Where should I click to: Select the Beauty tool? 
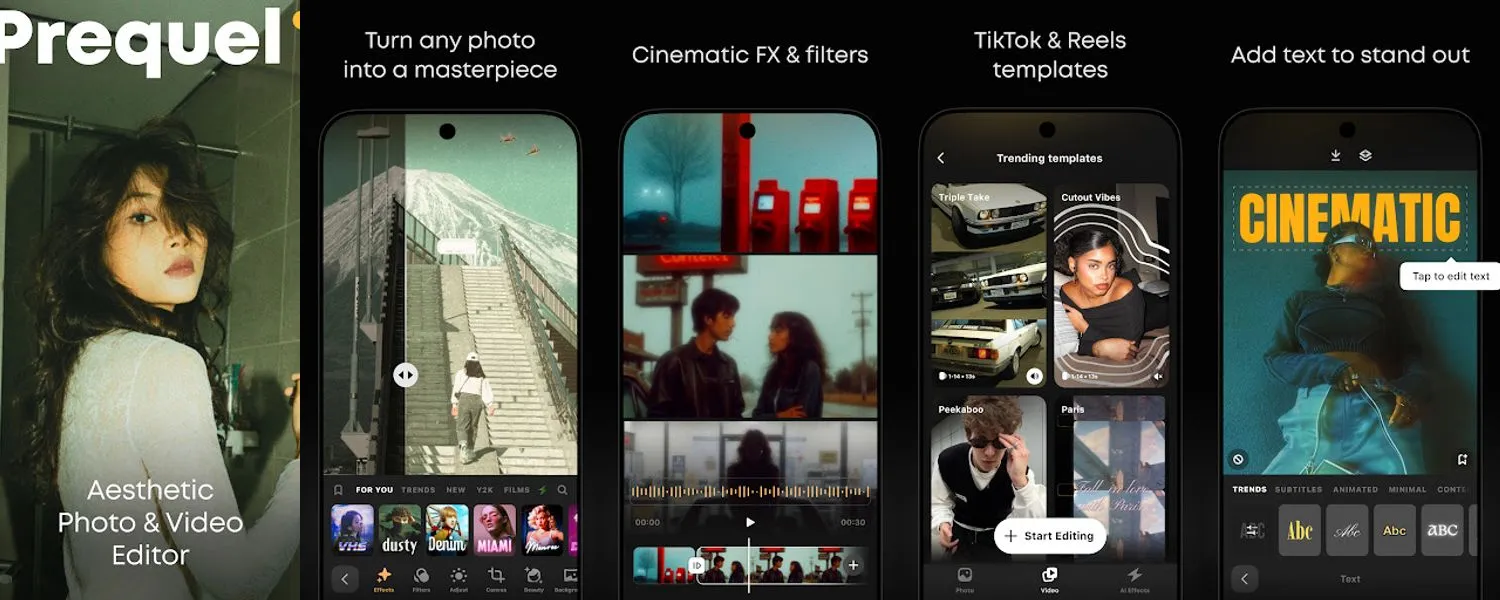533,575
